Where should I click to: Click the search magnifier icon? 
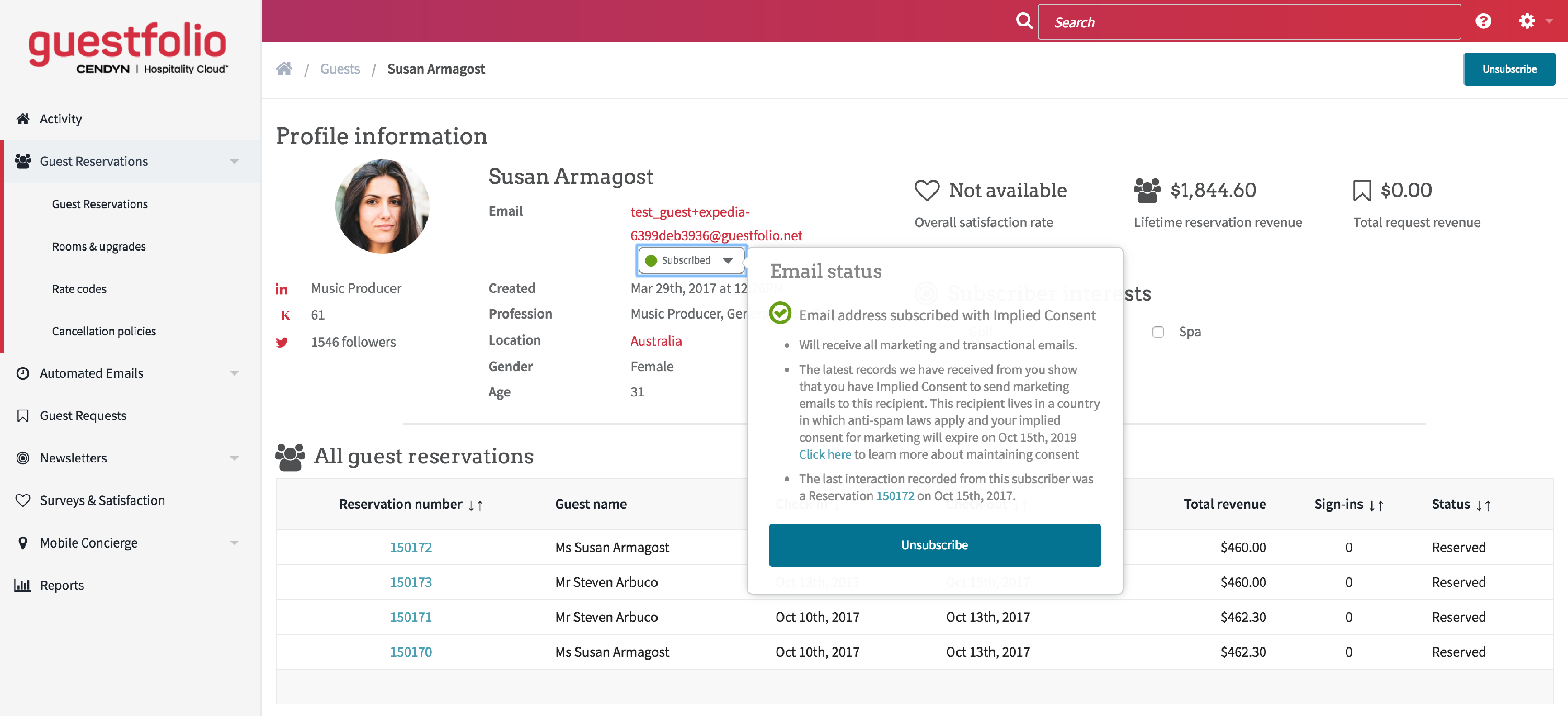(1024, 21)
